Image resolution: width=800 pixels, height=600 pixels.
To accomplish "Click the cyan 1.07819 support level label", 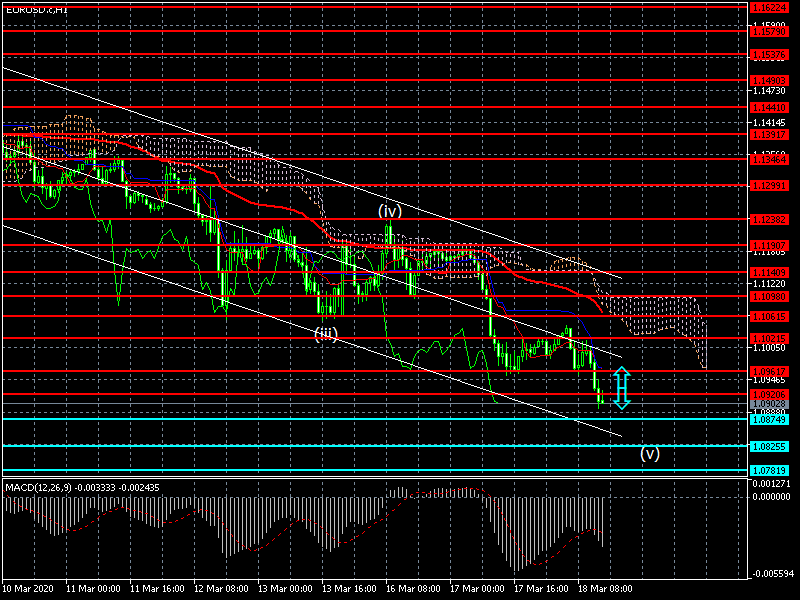I will [769, 470].
